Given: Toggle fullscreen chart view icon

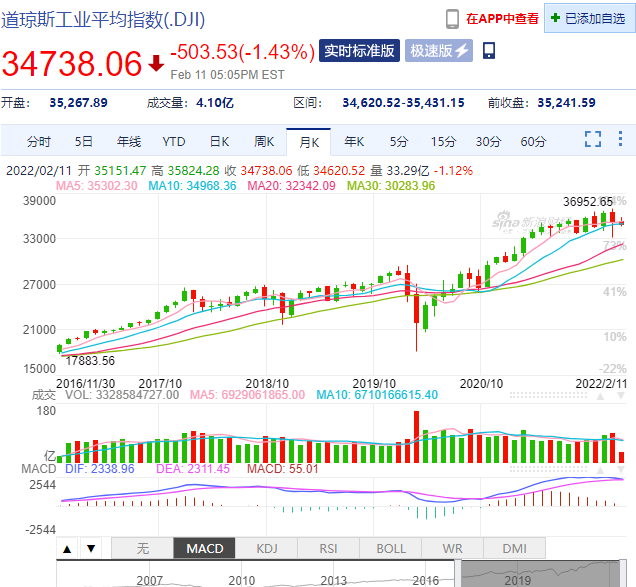Looking at the screenshot, I should (x=593, y=139).
